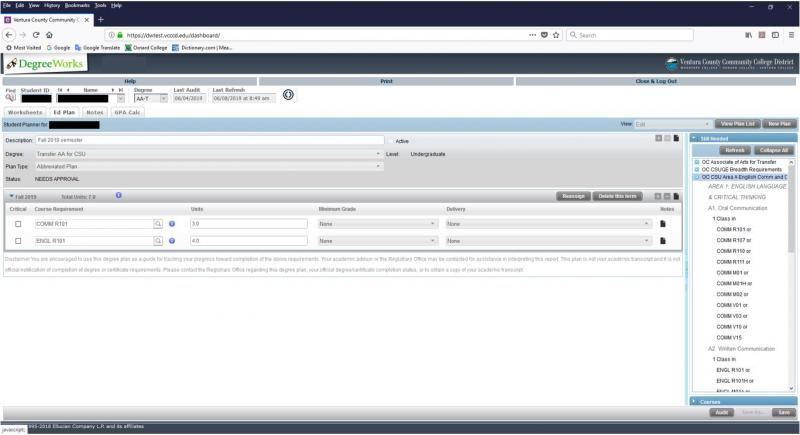This screenshot has height=435, width=800.
Task: Click the View Plan List button
Action: (738, 124)
